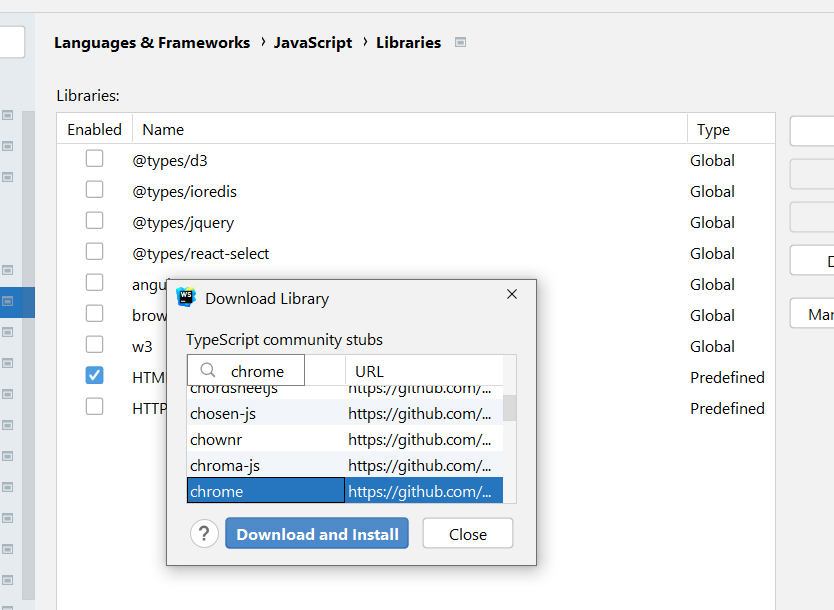Click the Mar… button on the right
Viewport: 834px width, 610px height.
point(812,314)
